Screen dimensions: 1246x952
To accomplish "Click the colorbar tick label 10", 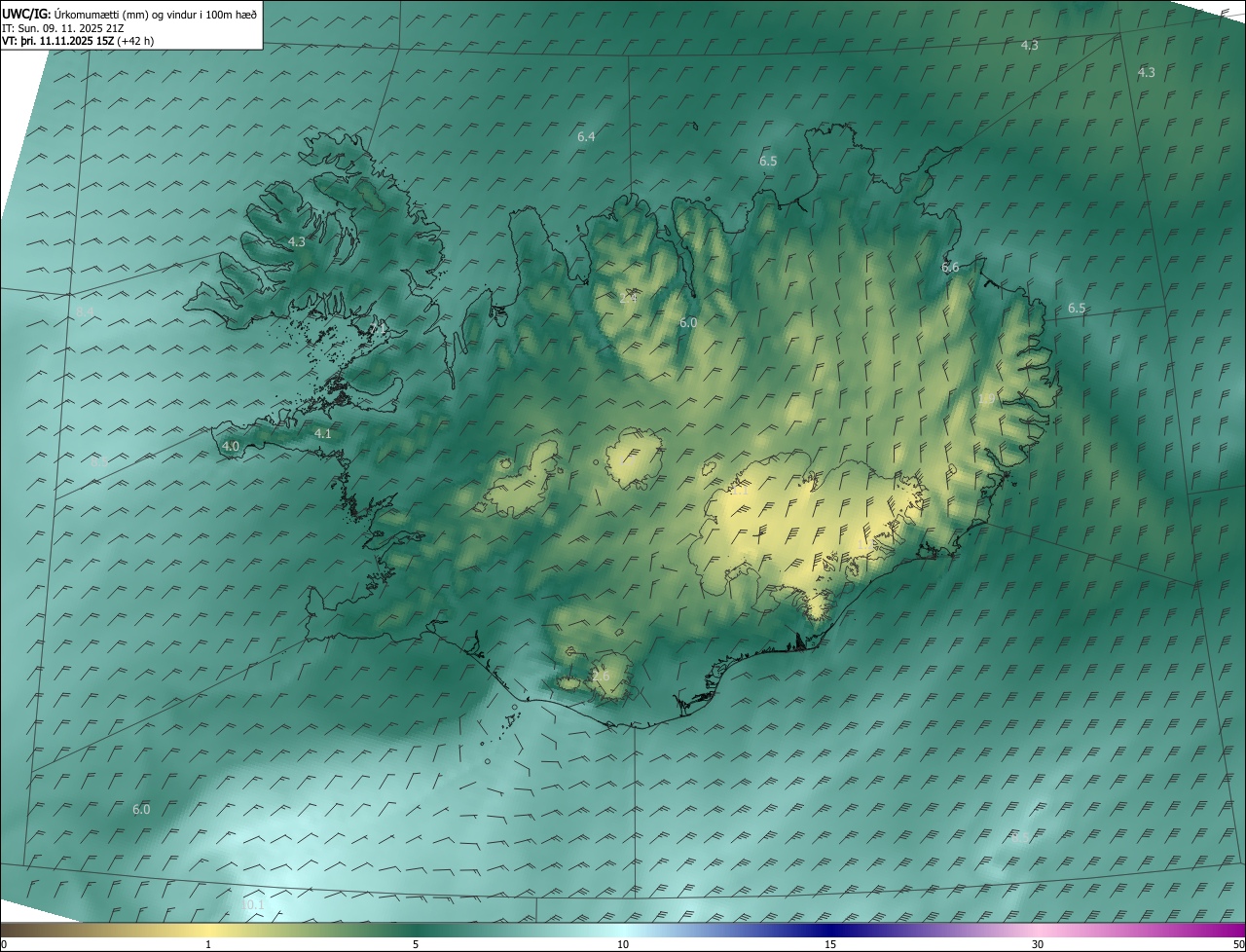I will pyautogui.click(x=623, y=944).
